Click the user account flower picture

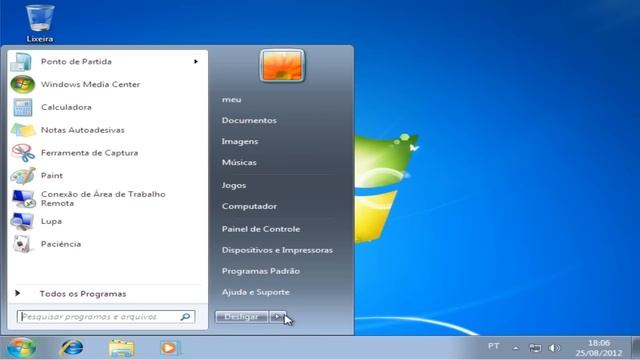tap(282, 66)
